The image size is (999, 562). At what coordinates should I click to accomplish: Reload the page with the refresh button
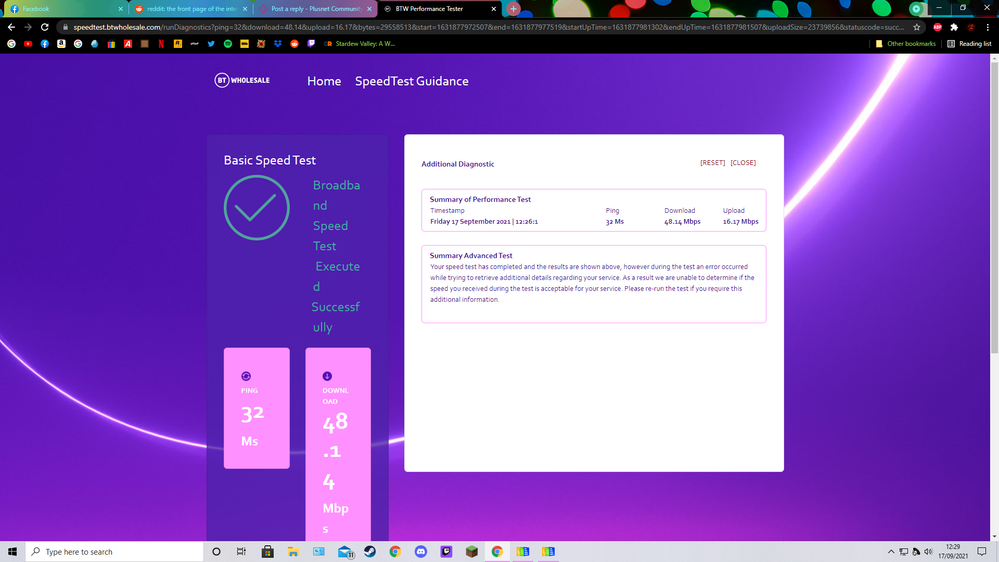click(x=45, y=27)
